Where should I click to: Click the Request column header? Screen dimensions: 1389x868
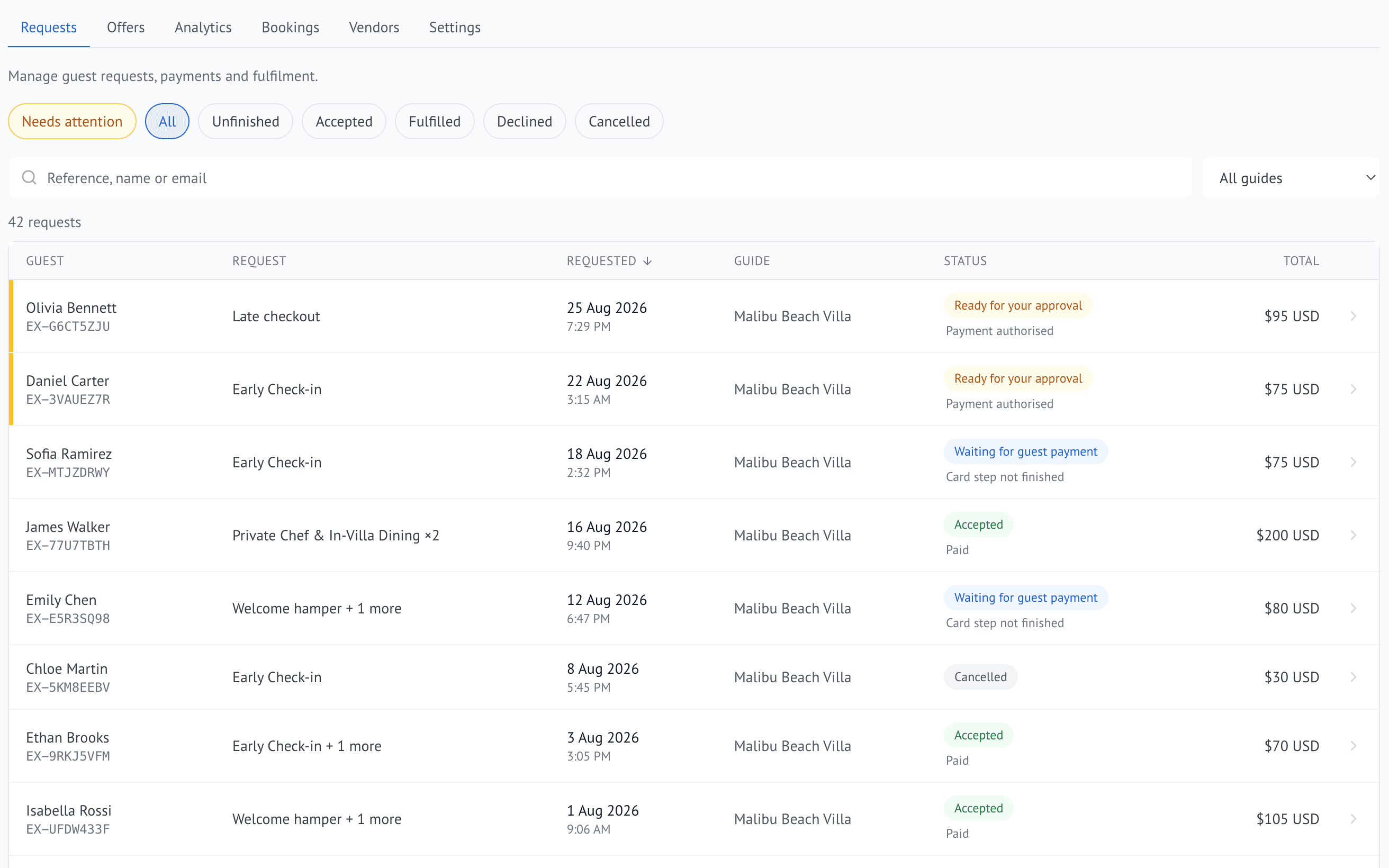[259, 261]
